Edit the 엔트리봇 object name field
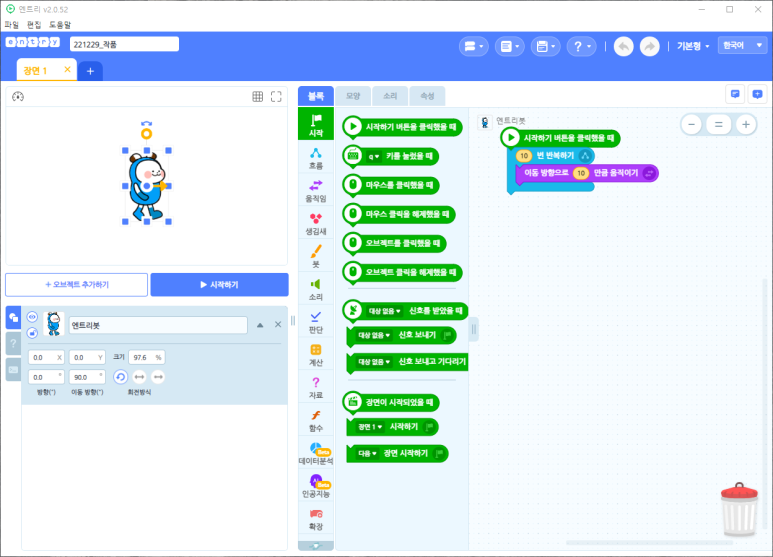 [x=158, y=325]
